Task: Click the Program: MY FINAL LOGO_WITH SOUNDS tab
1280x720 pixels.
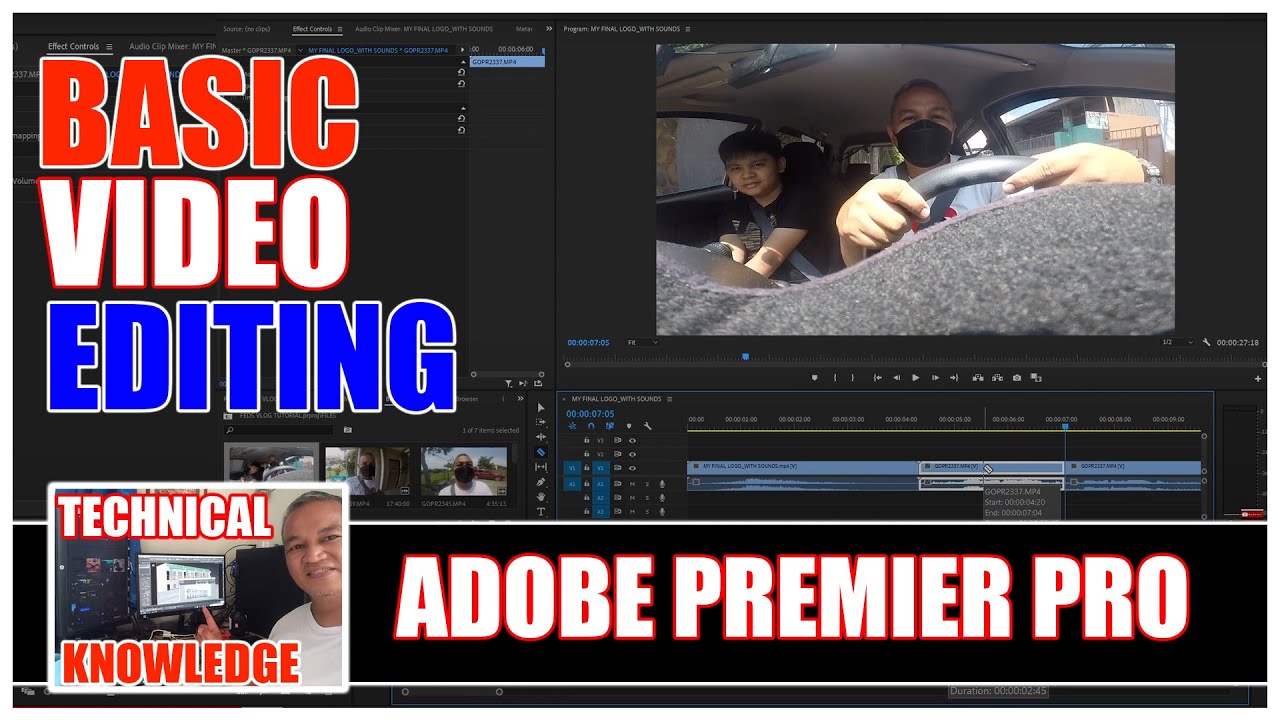Action: click(x=621, y=29)
